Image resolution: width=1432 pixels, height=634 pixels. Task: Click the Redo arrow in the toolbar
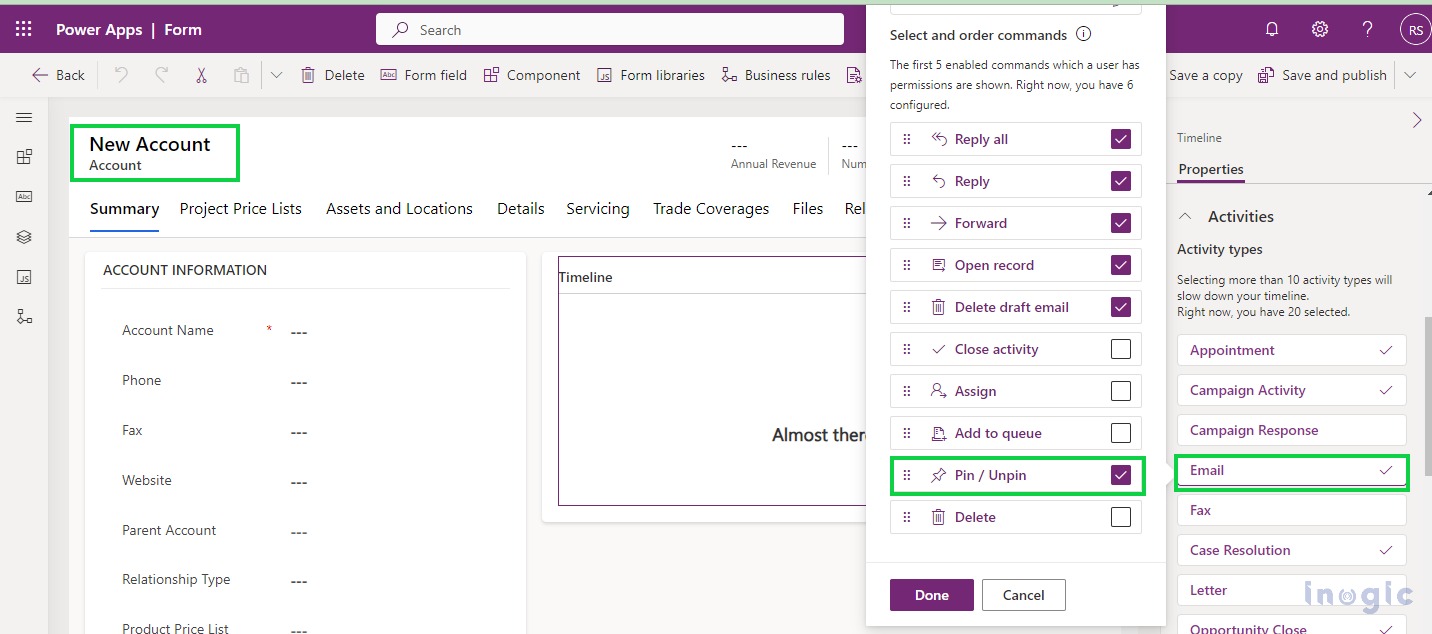point(161,75)
